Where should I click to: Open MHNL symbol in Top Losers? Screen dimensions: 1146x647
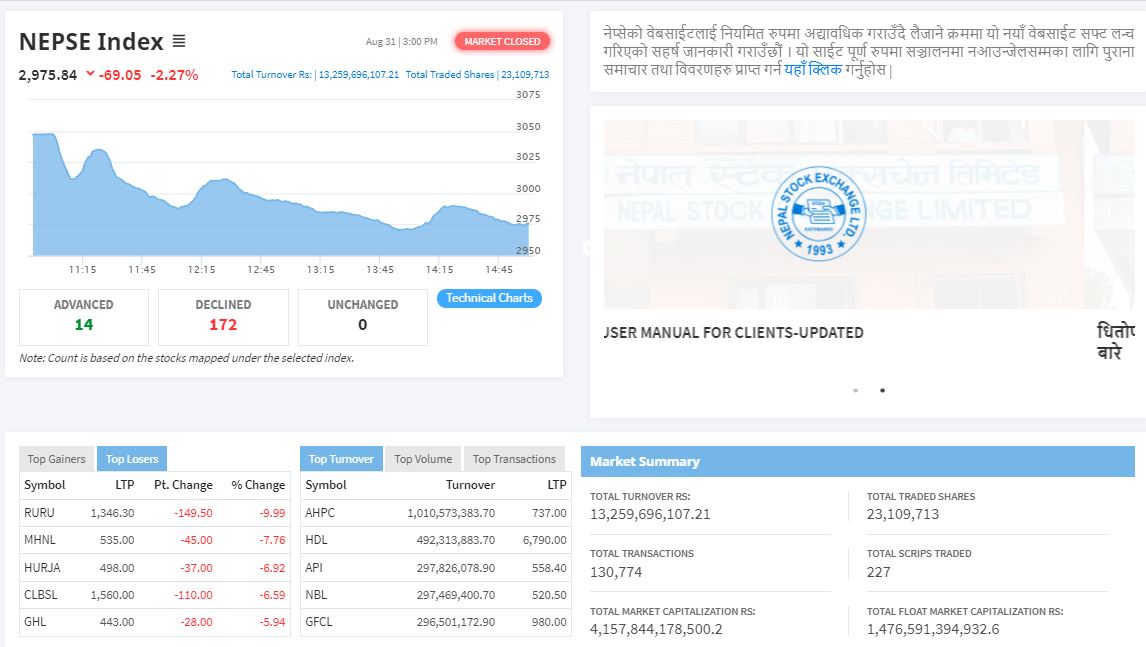coord(39,540)
